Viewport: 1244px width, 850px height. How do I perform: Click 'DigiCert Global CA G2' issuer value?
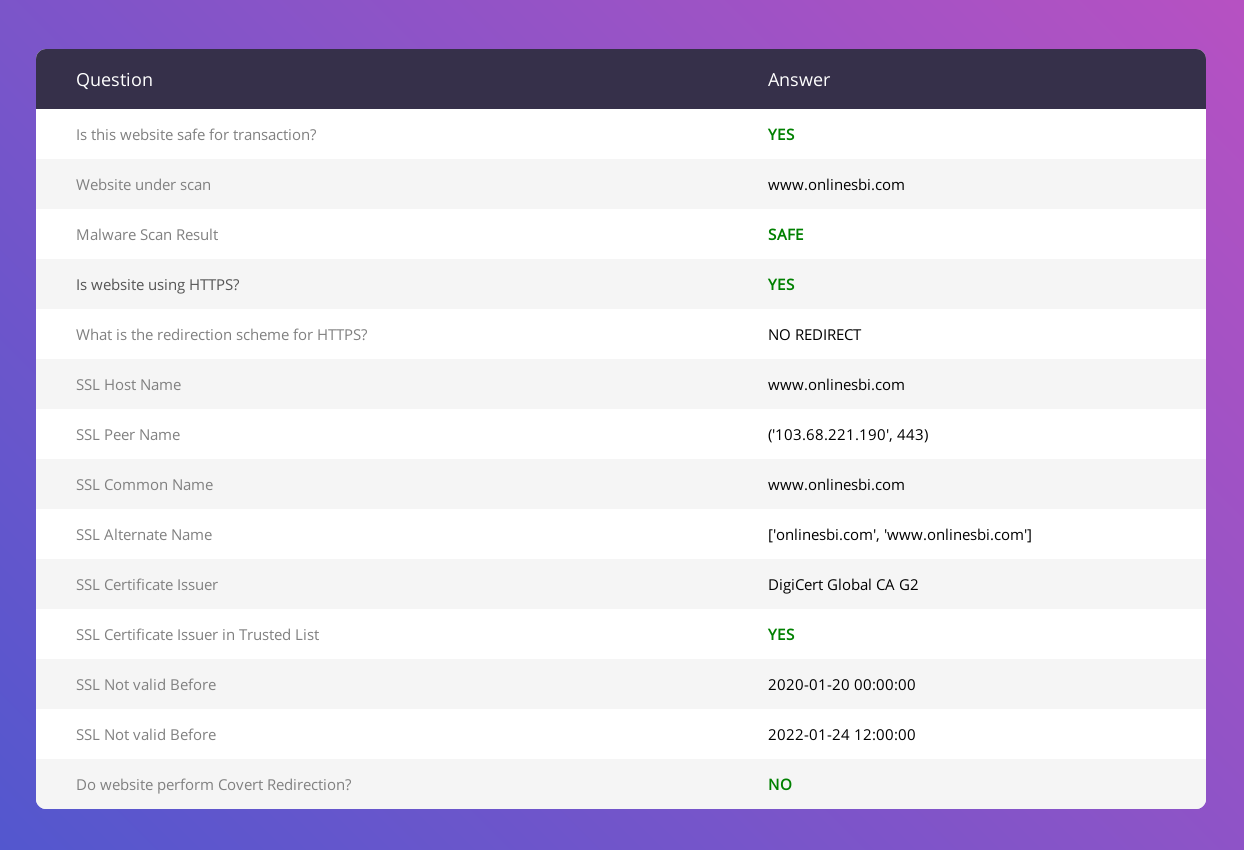coord(843,584)
